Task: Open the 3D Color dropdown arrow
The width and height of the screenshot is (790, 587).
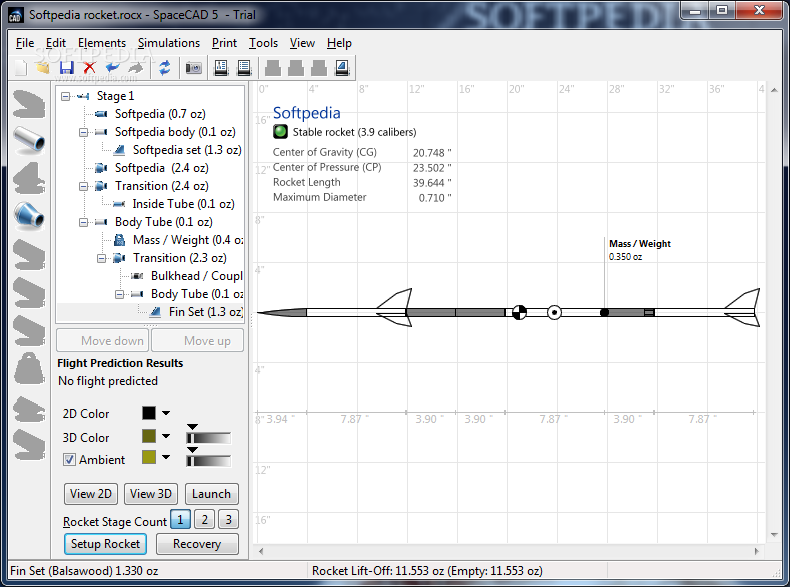Action: 166,436
